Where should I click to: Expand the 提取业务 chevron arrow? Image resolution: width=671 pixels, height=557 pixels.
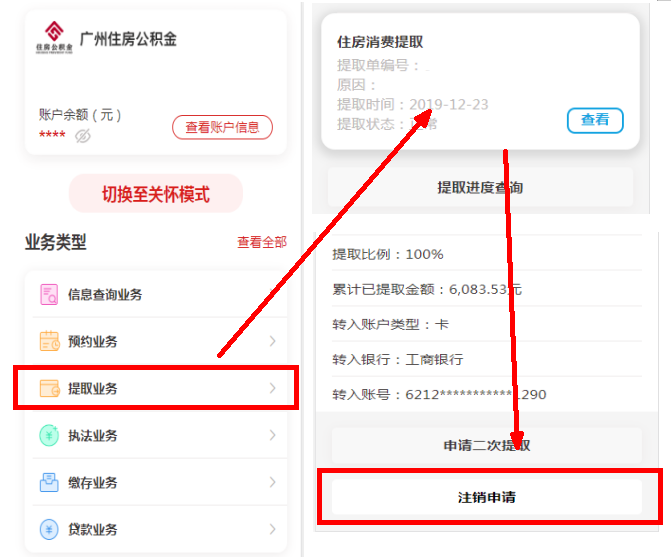(x=272, y=388)
